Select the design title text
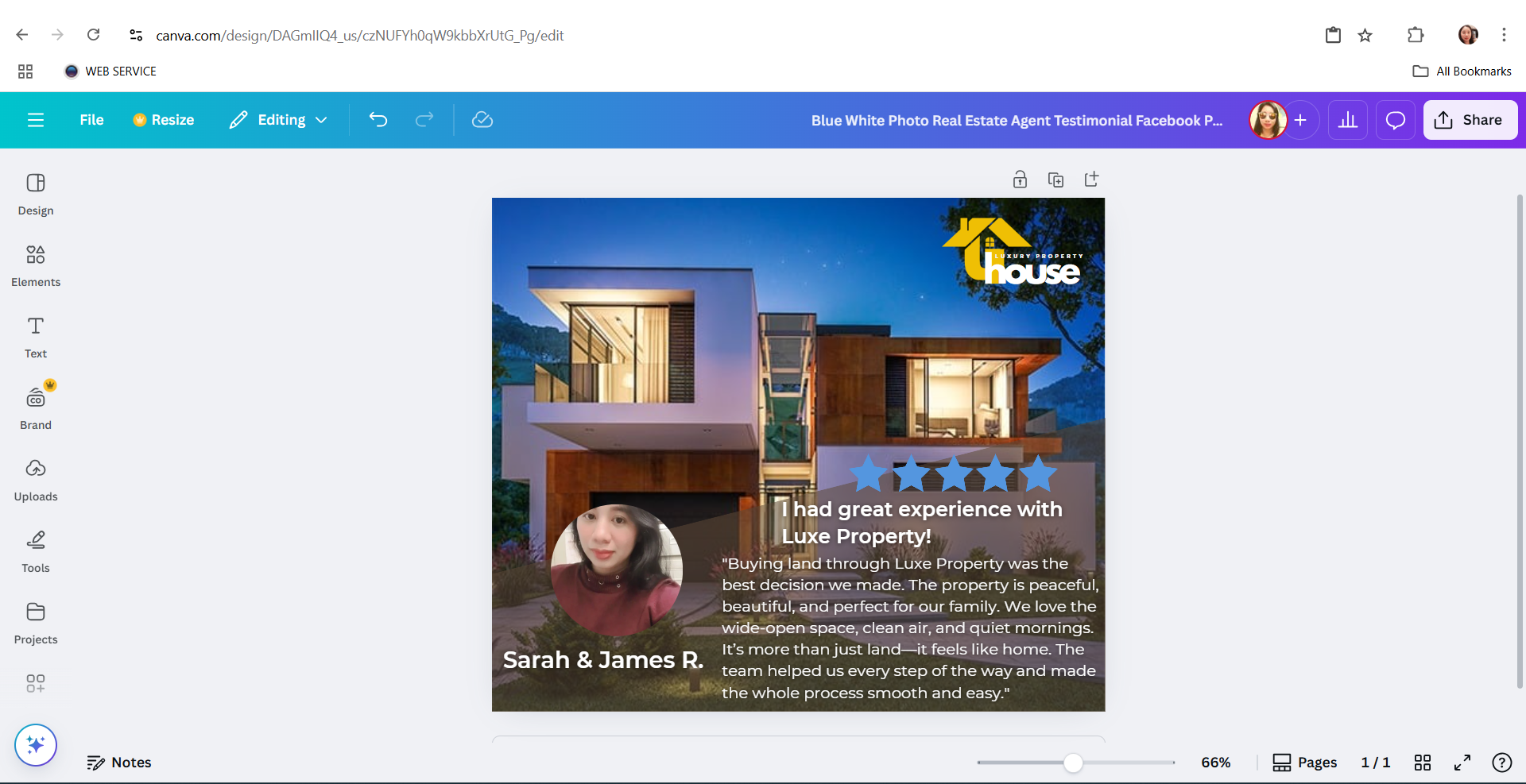Viewport: 1526px width, 784px height. (x=1017, y=121)
